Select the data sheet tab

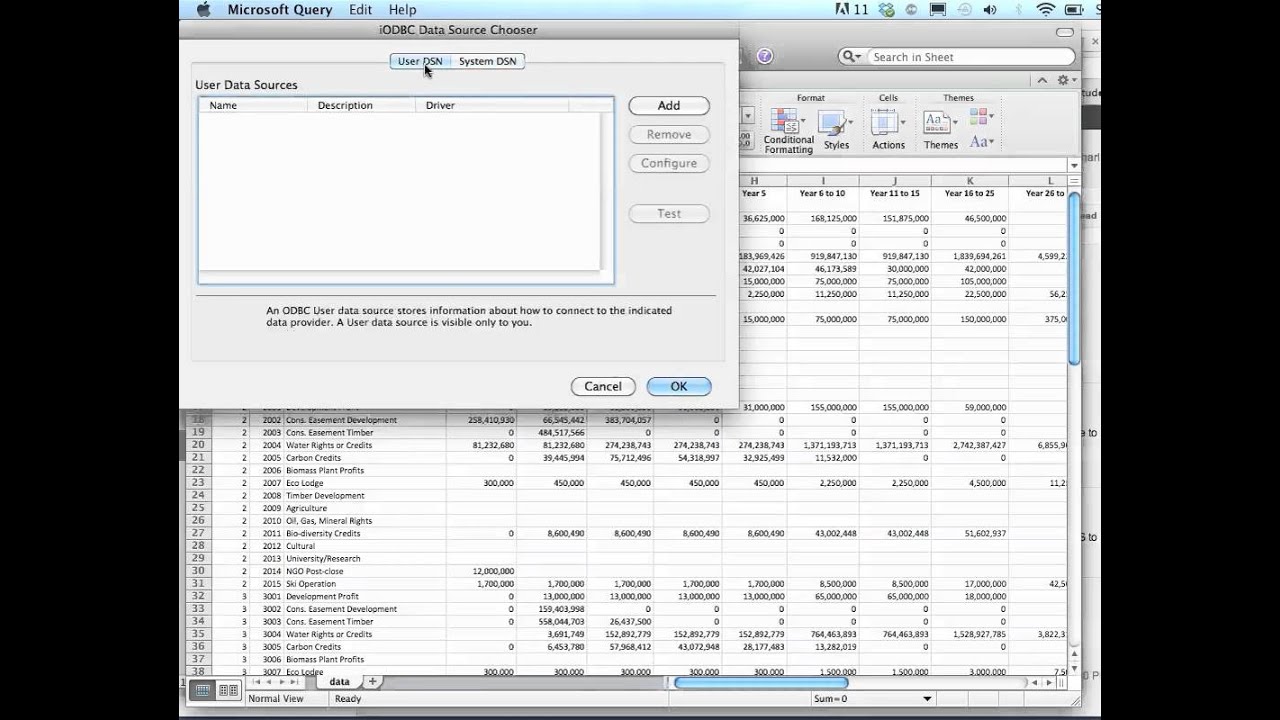coord(339,682)
